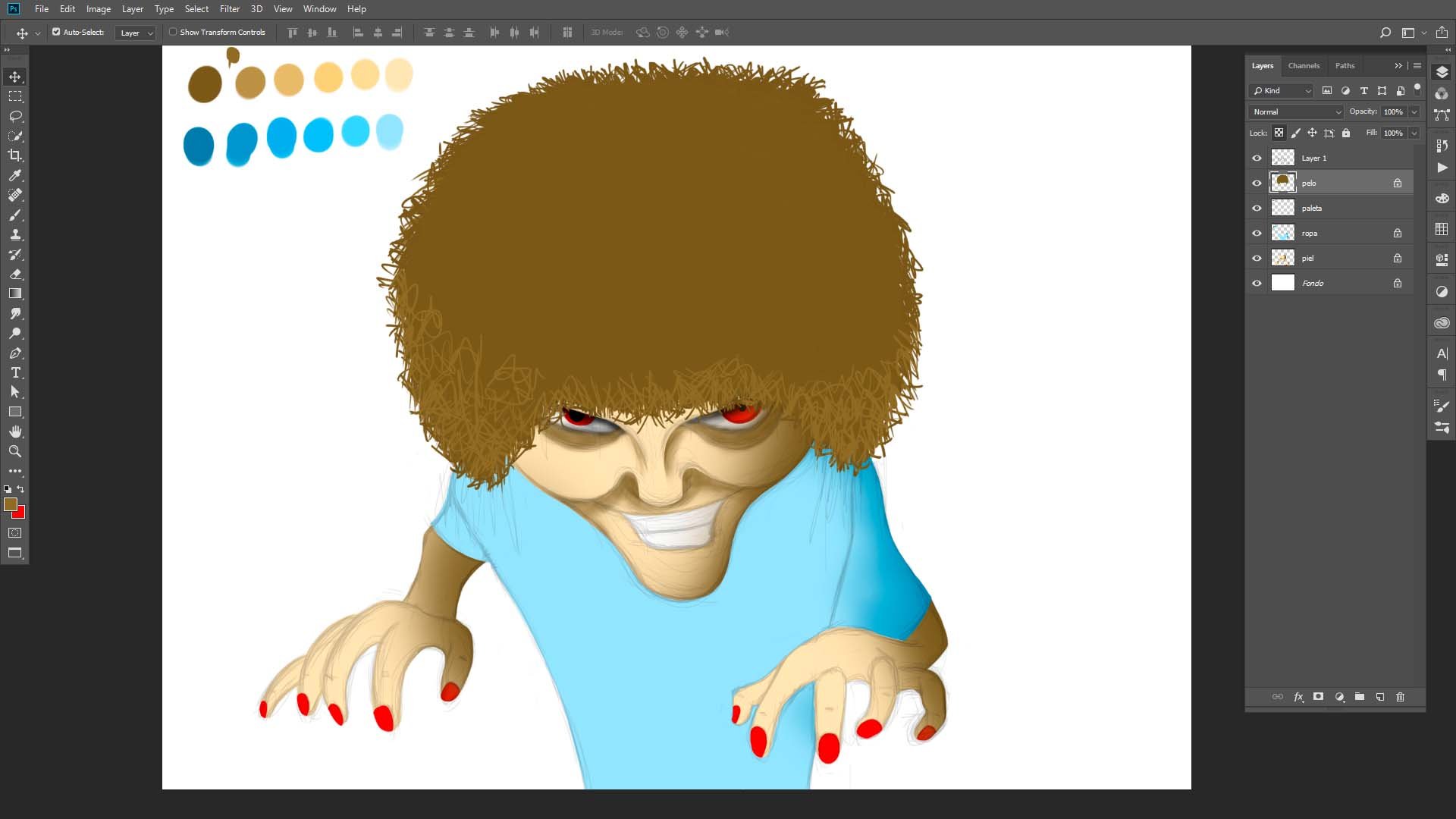Select the Crop tool
1456x819 pixels.
click(x=15, y=155)
